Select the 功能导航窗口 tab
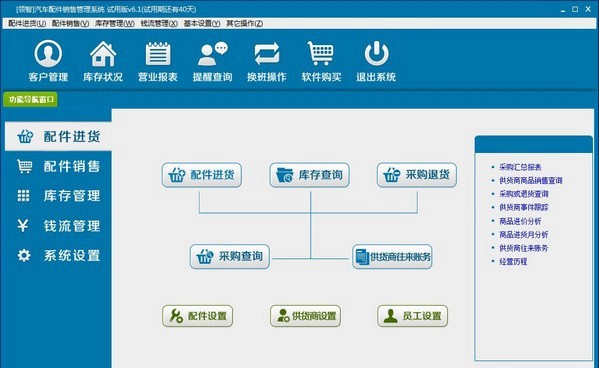 click(31, 99)
